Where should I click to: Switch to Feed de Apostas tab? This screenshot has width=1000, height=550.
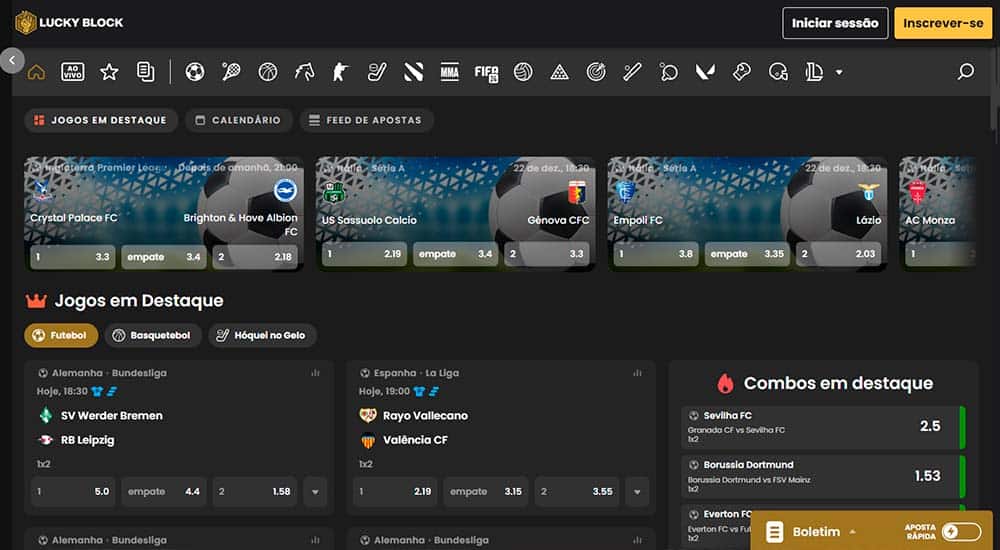(x=366, y=120)
